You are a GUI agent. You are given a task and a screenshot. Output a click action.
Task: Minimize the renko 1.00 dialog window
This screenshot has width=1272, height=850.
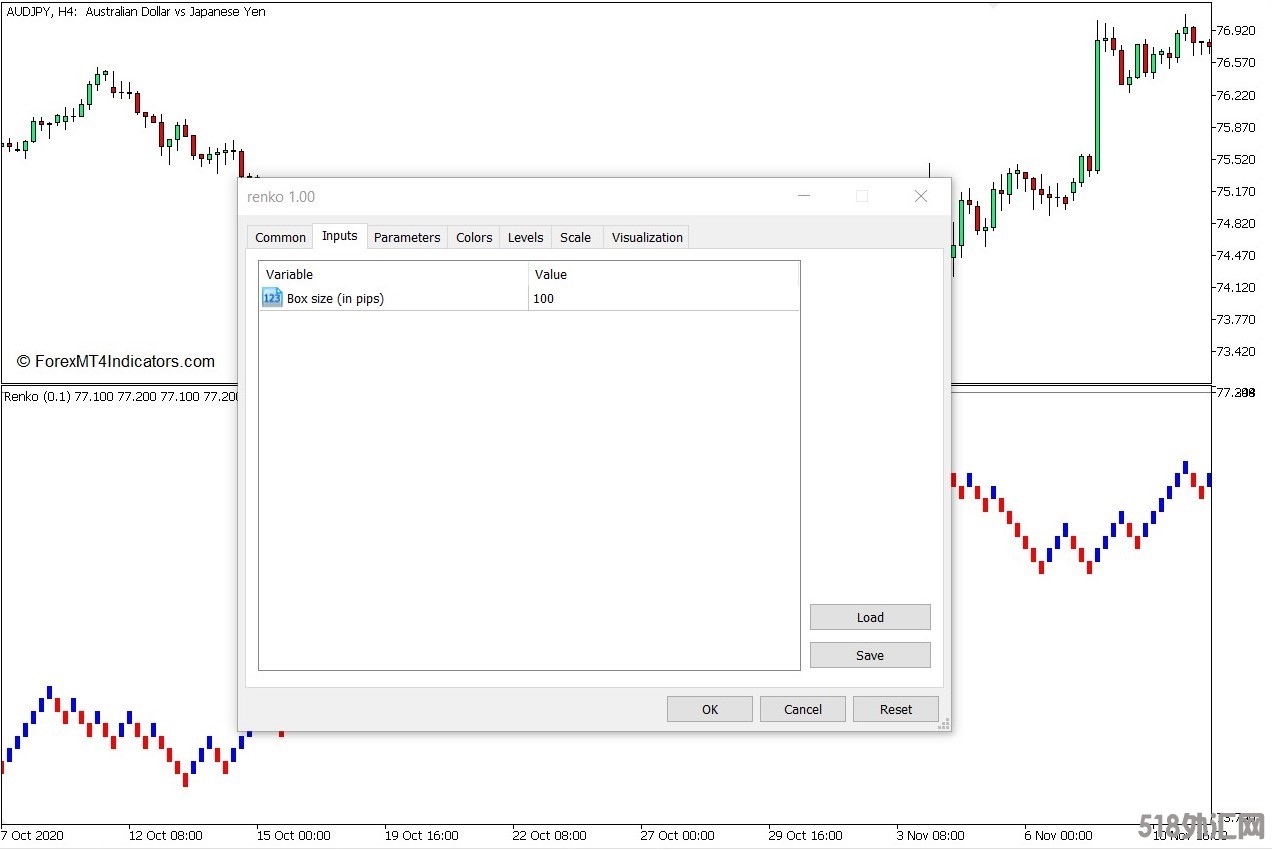(803, 196)
